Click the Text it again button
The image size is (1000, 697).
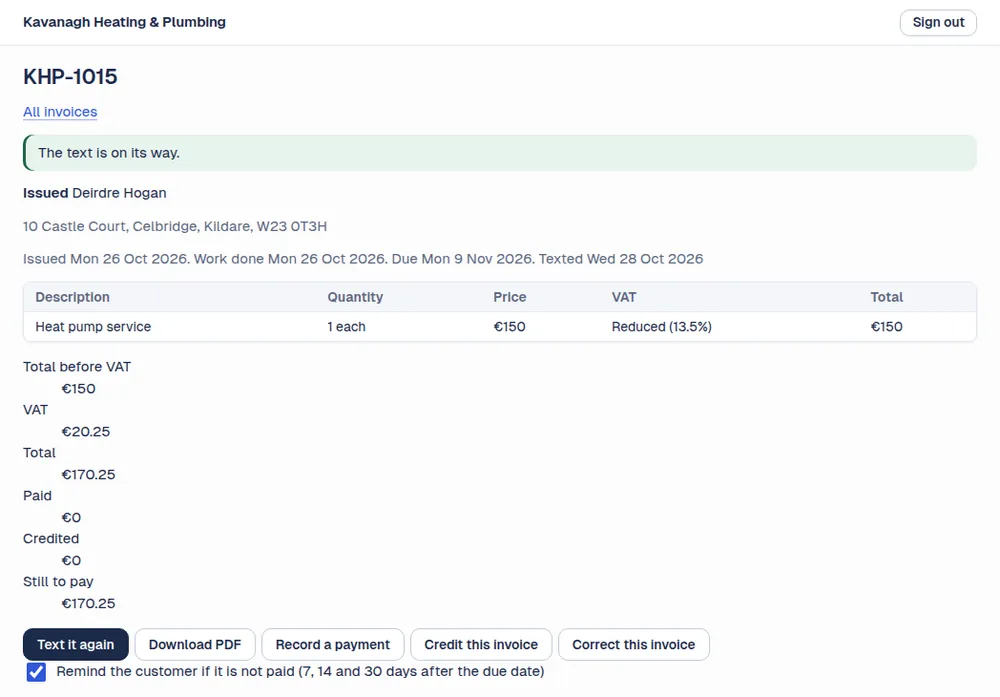pyautogui.click(x=75, y=644)
